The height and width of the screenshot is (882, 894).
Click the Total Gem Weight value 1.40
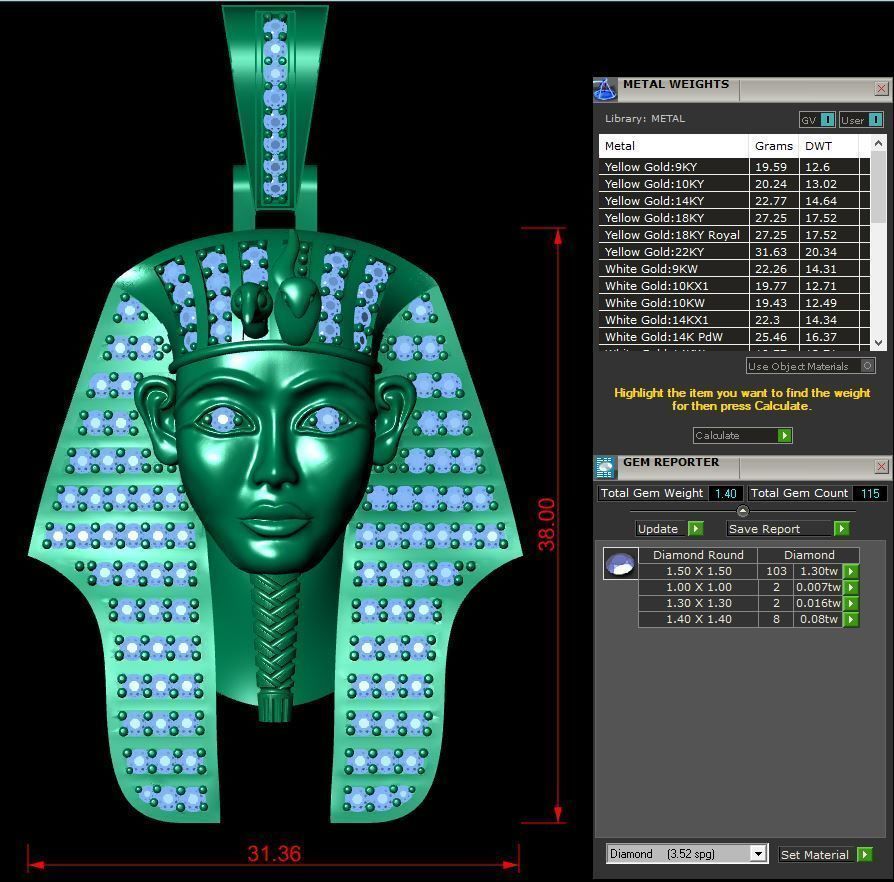pyautogui.click(x=725, y=493)
